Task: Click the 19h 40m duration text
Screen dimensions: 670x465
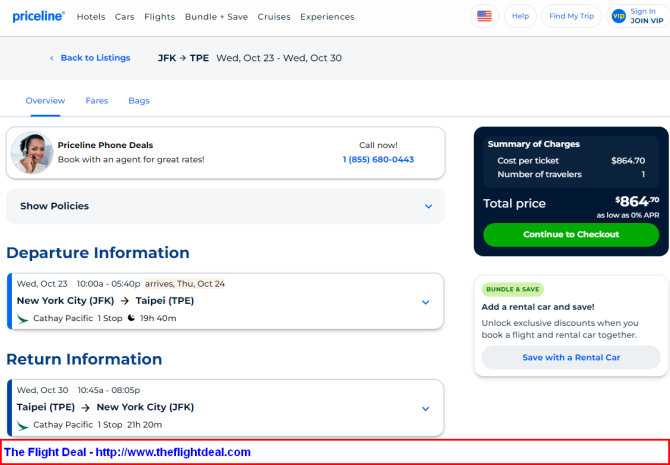Action: pyautogui.click(x=158, y=318)
